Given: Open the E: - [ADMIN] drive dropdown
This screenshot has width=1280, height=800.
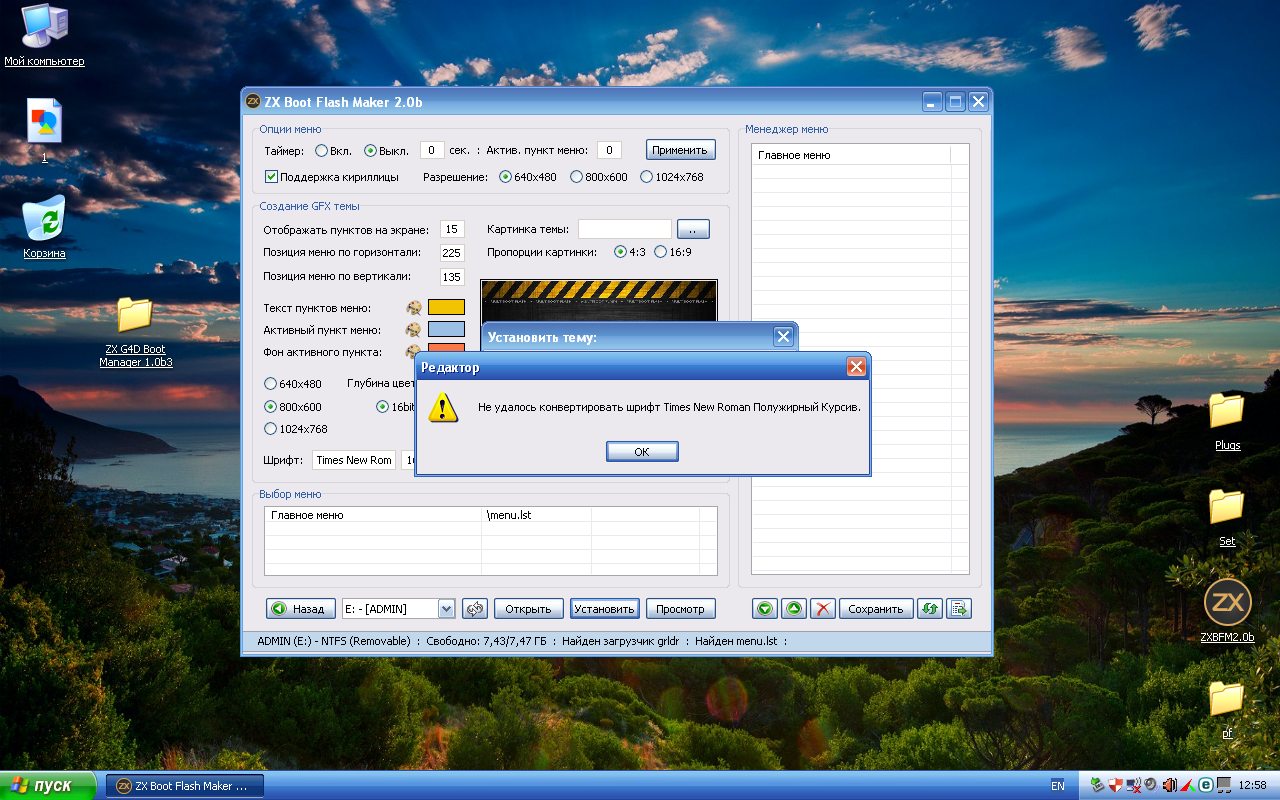Looking at the screenshot, I should tap(447, 608).
